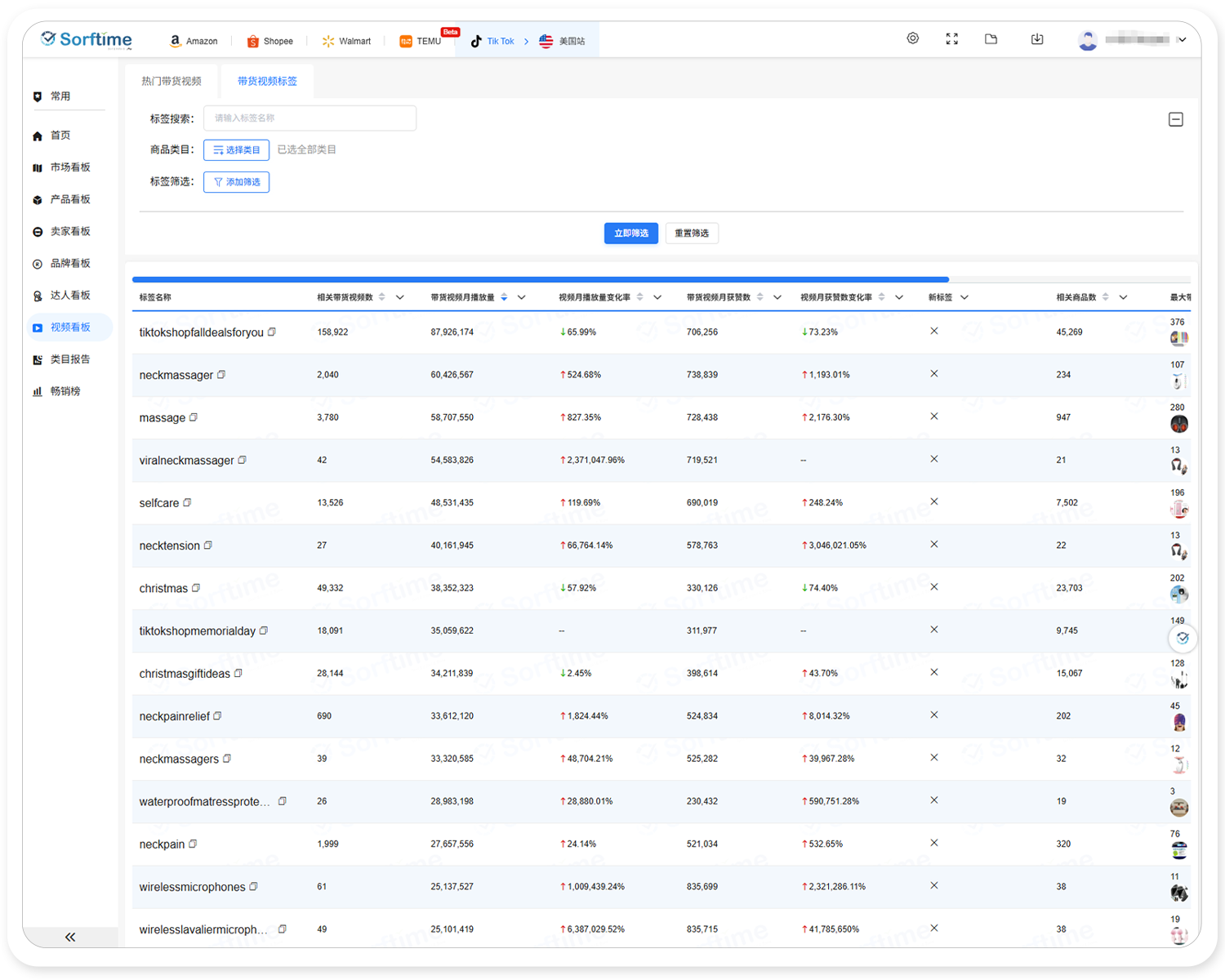Open the account dropdown arrow
The width and height of the screenshot is (1225, 980).
pyautogui.click(x=1182, y=40)
